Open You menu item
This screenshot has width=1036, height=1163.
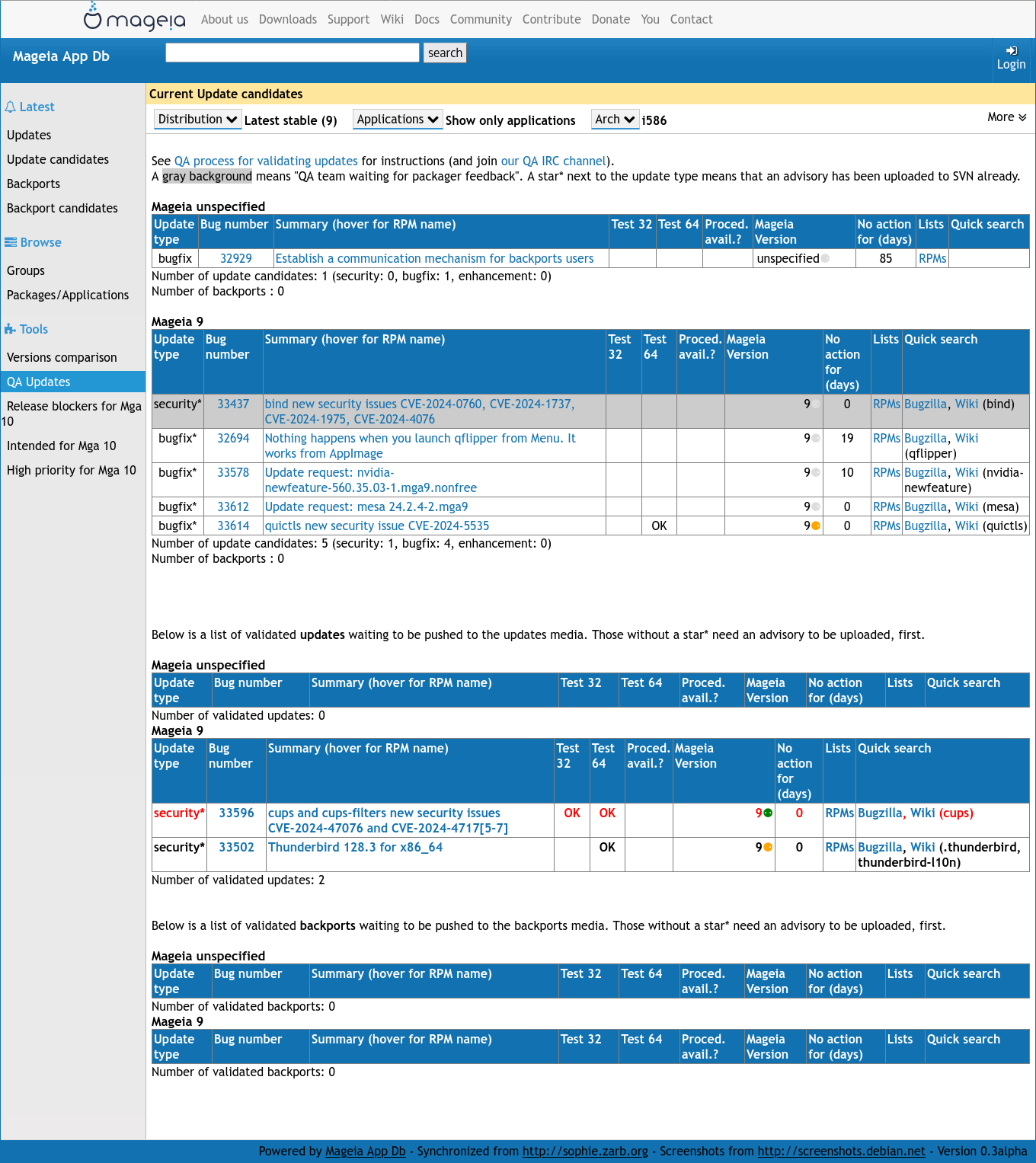tap(650, 20)
